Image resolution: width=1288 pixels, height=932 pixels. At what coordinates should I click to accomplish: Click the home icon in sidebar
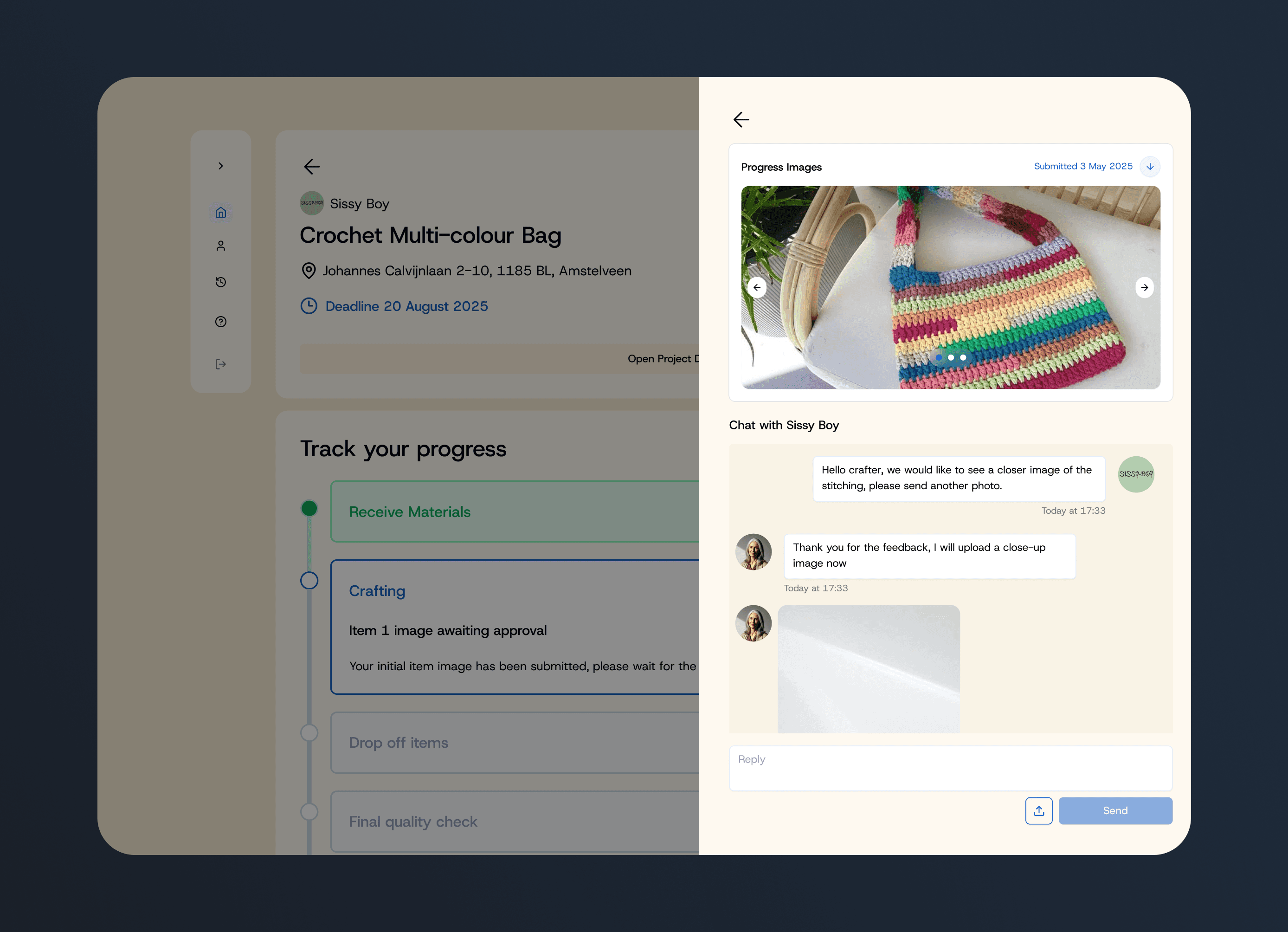(x=220, y=213)
